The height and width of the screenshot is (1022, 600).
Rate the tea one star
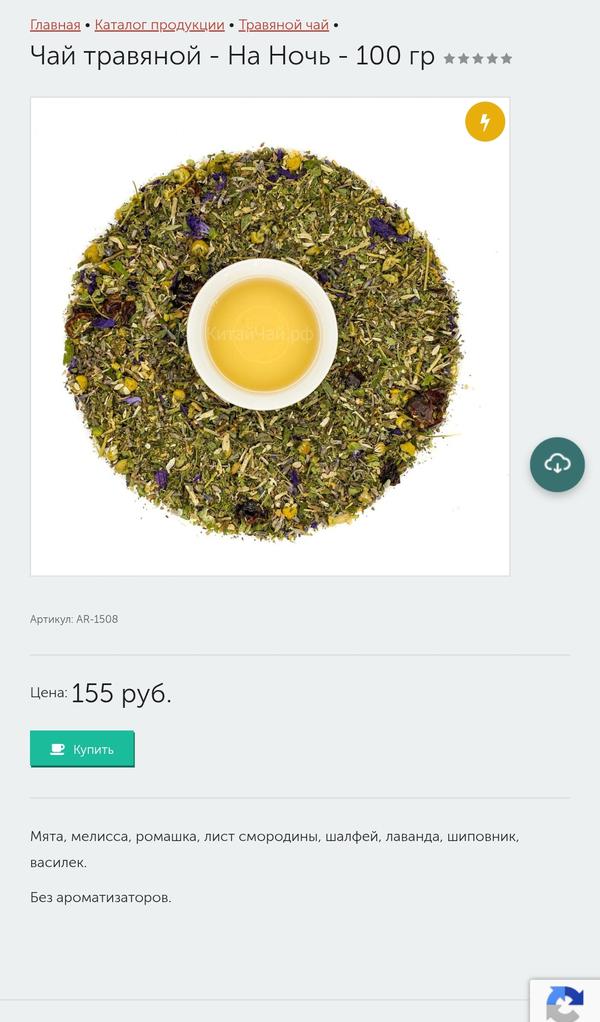(x=450, y=59)
